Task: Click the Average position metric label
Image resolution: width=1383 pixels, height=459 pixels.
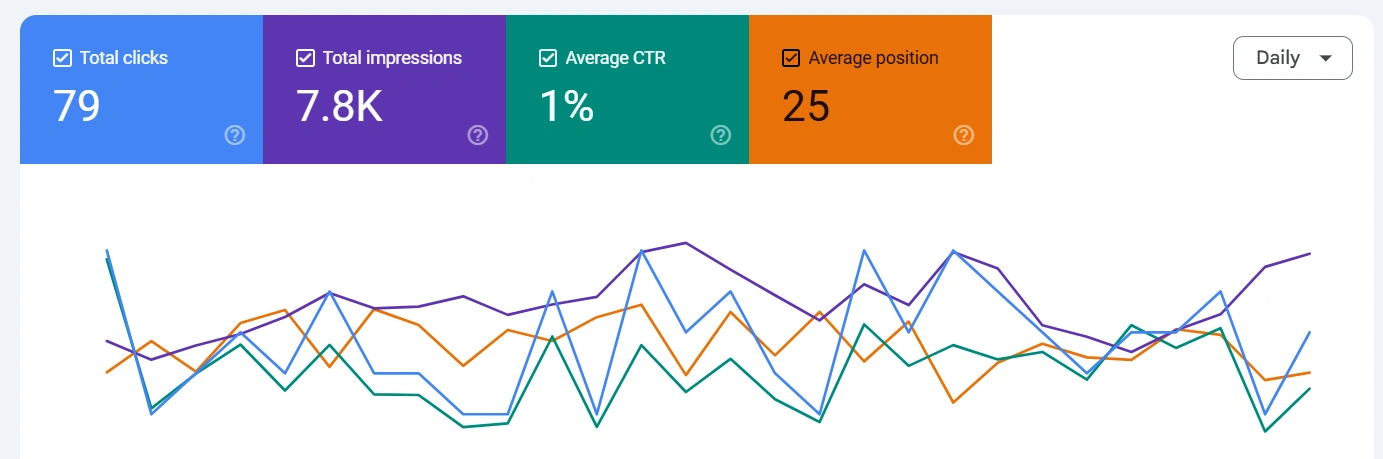Action: (x=873, y=58)
